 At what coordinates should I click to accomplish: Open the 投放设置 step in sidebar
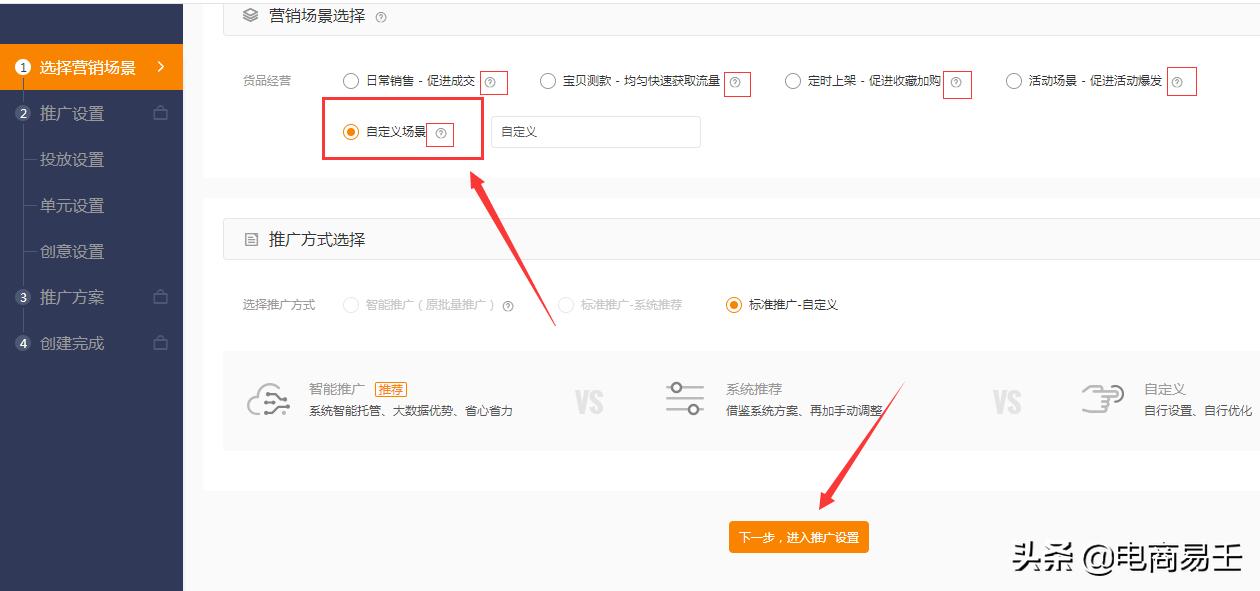[72, 159]
